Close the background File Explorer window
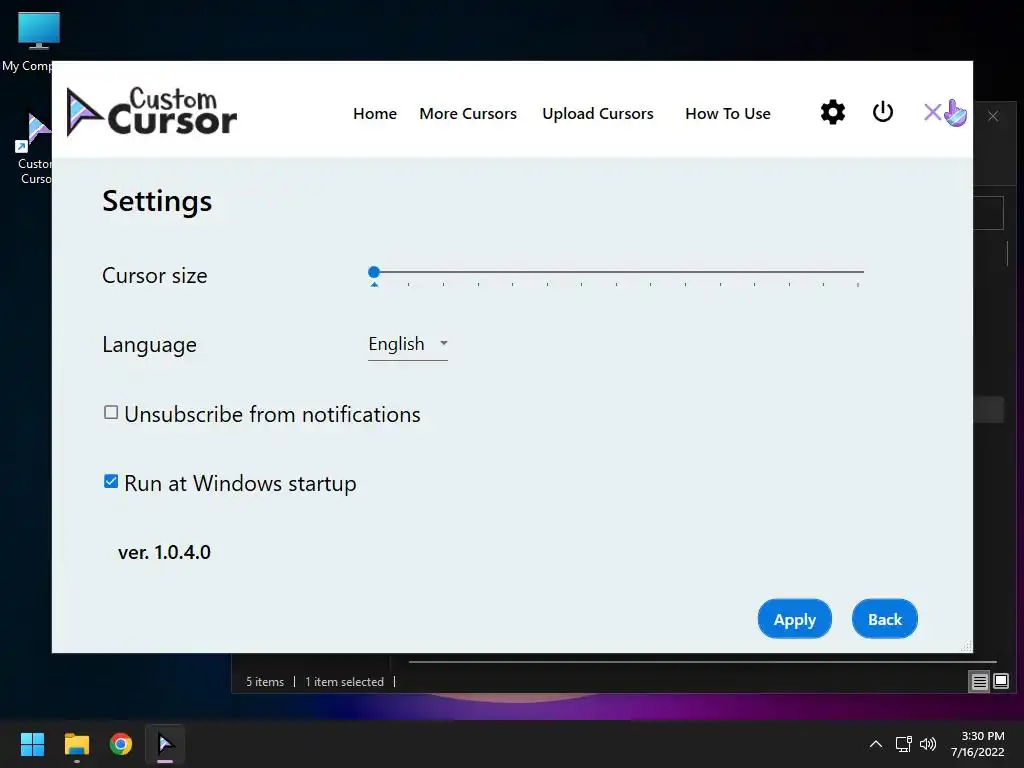Viewport: 1024px width, 768px height. 993,116
